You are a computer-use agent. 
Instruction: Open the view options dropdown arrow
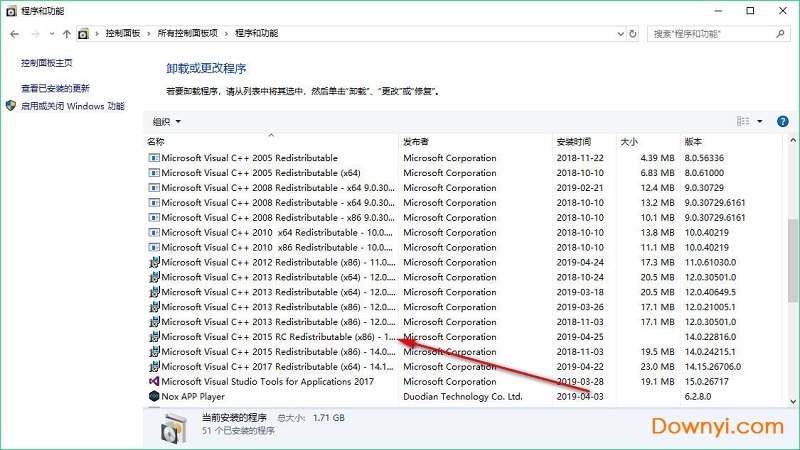(x=760, y=121)
